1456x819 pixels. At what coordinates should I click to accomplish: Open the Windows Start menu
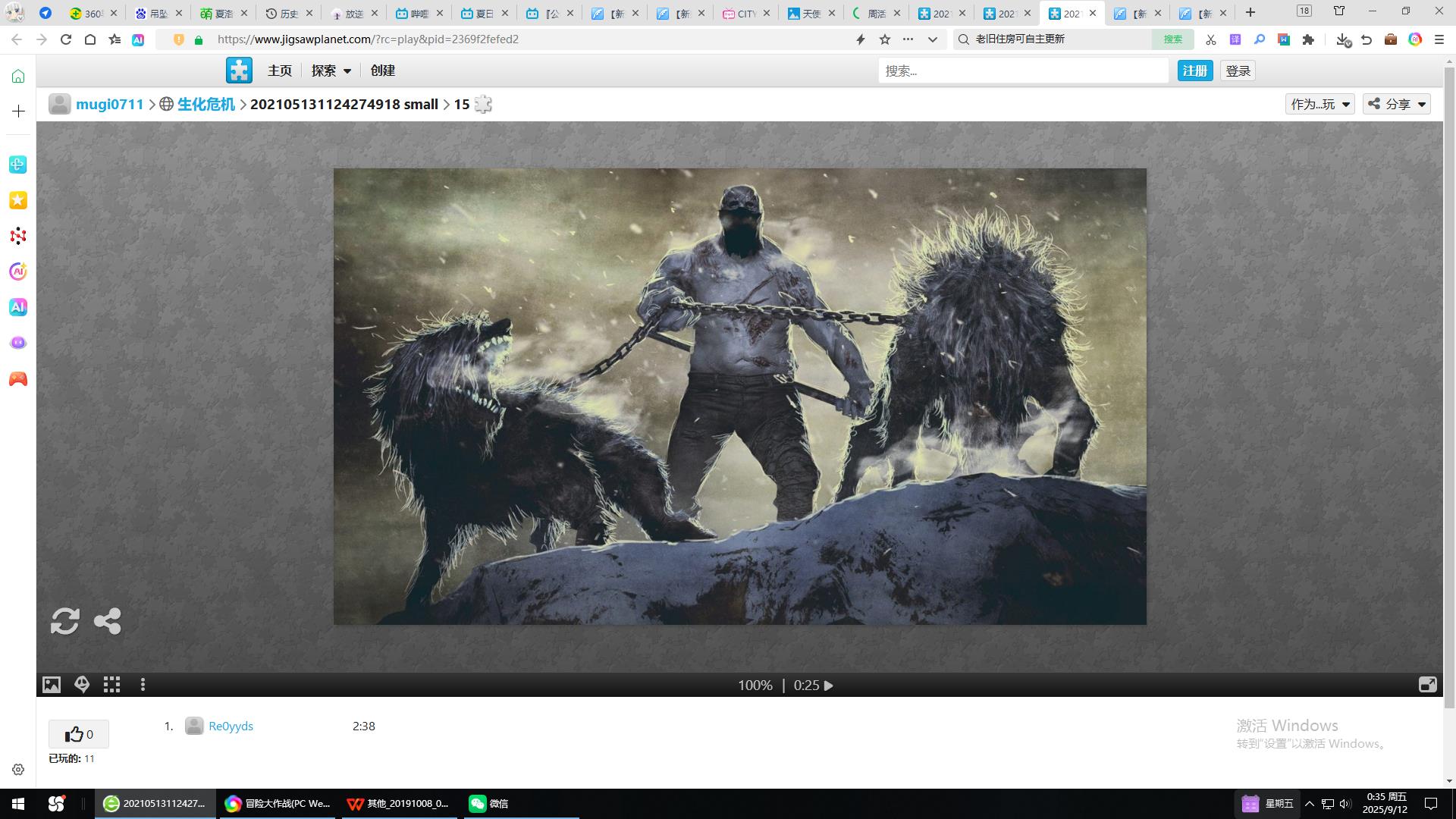[18, 804]
